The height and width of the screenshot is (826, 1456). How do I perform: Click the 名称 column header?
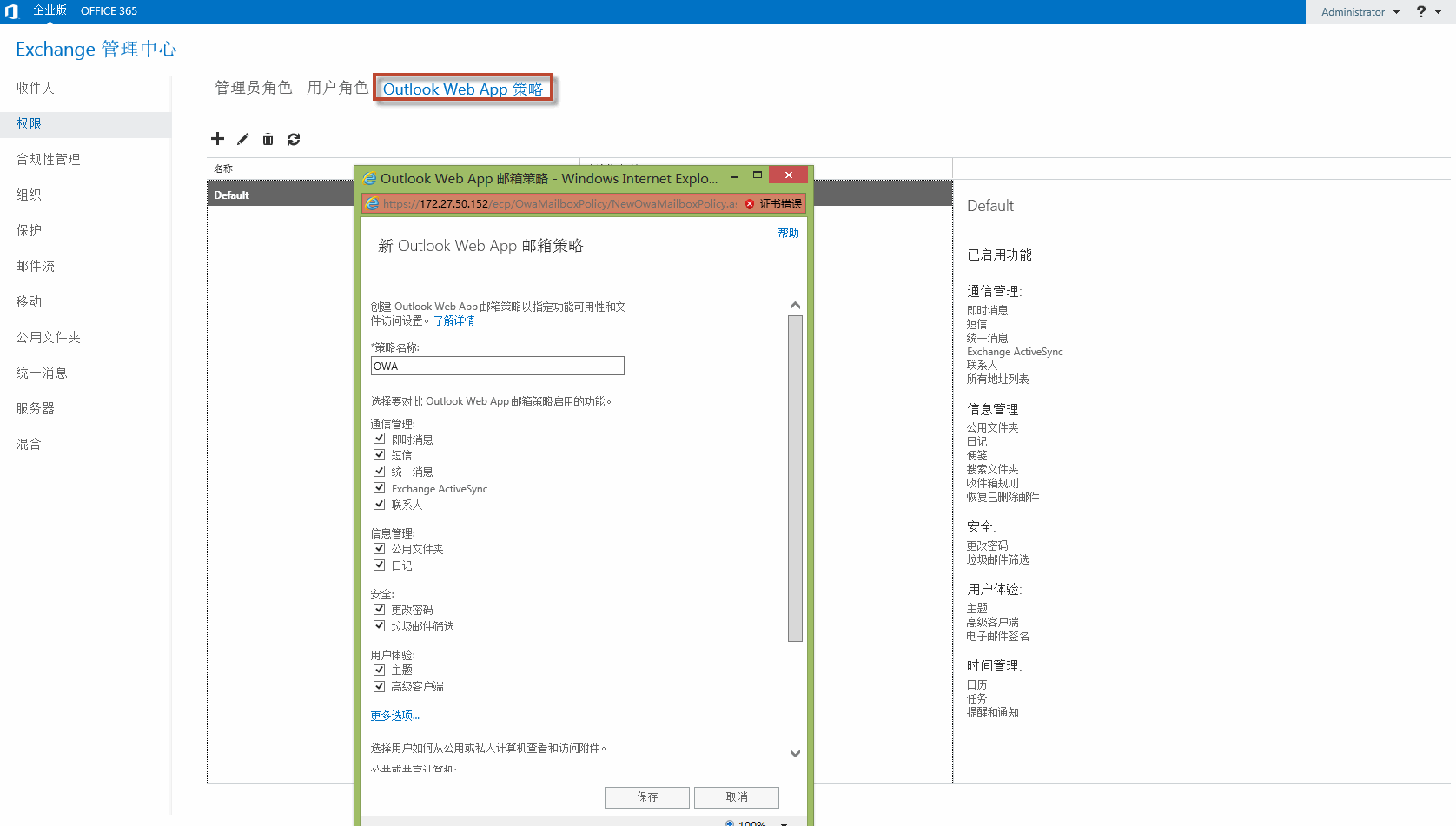[x=223, y=169]
